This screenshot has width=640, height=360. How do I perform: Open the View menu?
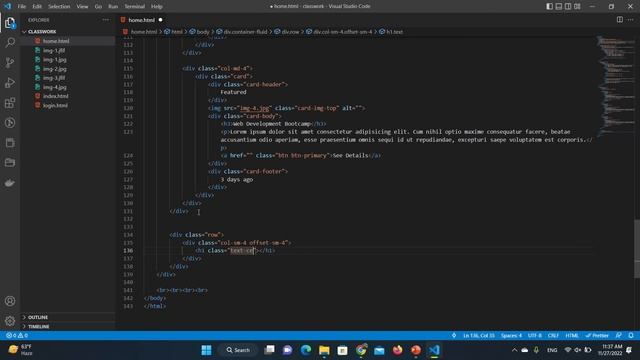click(82, 7)
